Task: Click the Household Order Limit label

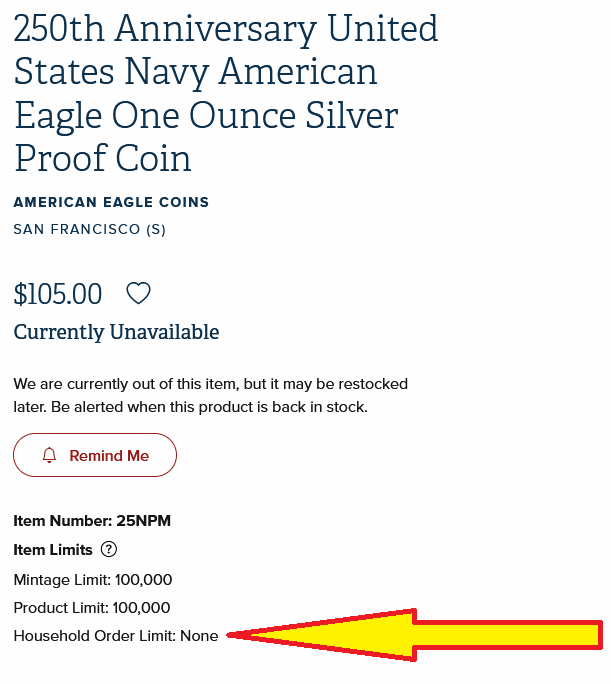Action: (x=95, y=636)
